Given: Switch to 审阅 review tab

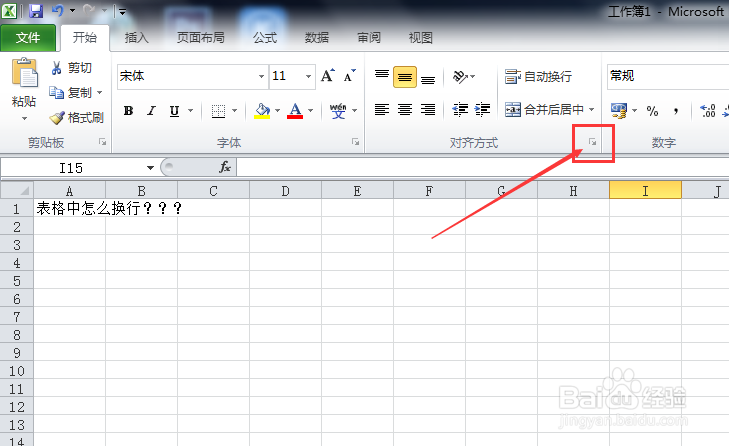Looking at the screenshot, I should pos(369,38).
